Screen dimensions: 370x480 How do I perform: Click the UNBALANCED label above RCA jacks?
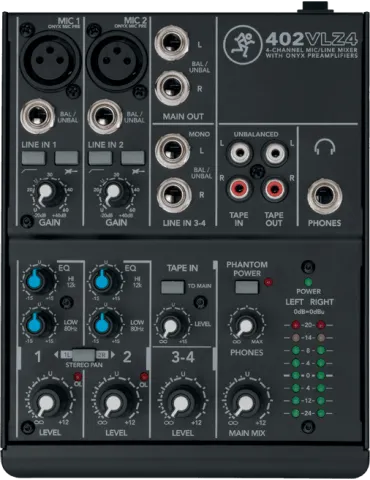pos(256,134)
